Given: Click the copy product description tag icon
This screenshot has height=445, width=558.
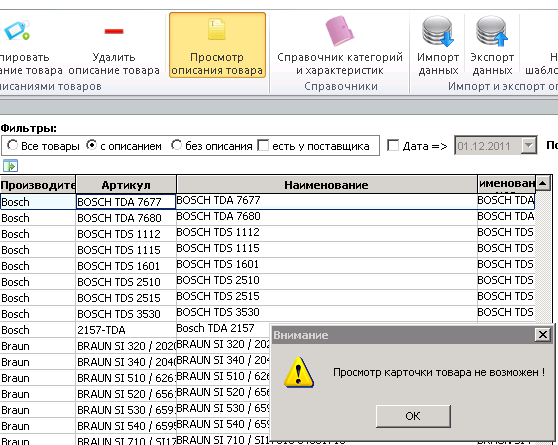Looking at the screenshot, I should 16,31.
